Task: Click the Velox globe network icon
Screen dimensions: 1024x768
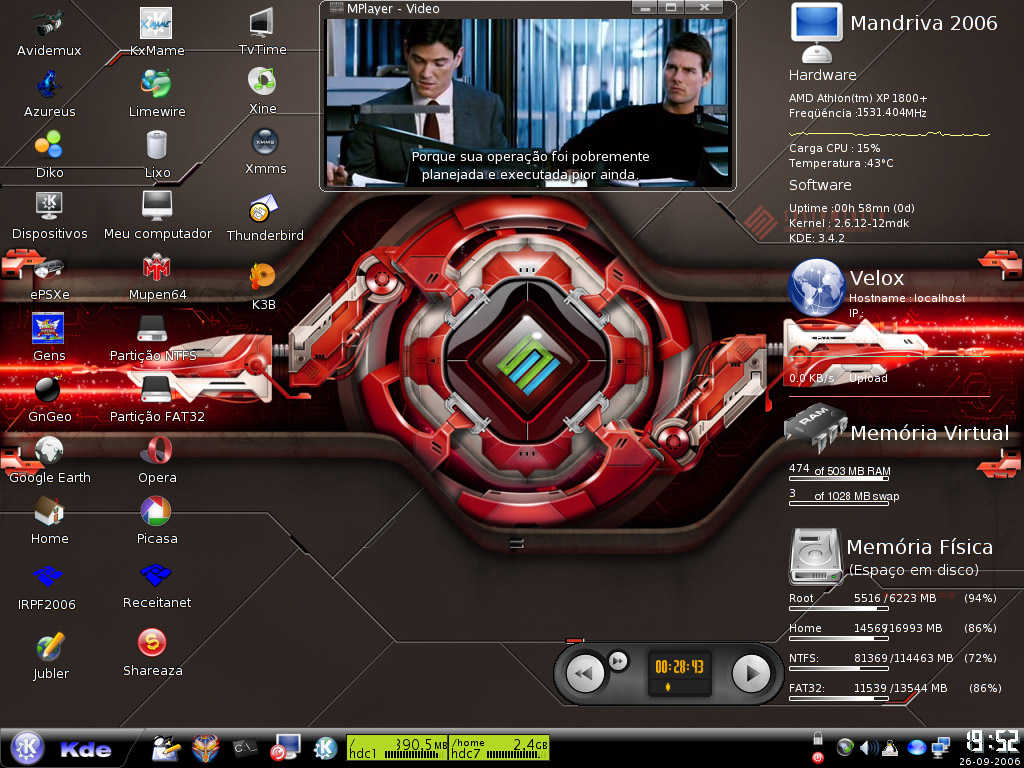Action: pyautogui.click(x=816, y=287)
